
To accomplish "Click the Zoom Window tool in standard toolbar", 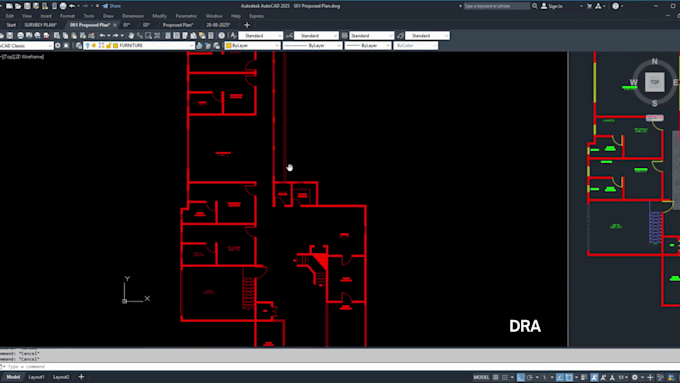I will point(148,36).
